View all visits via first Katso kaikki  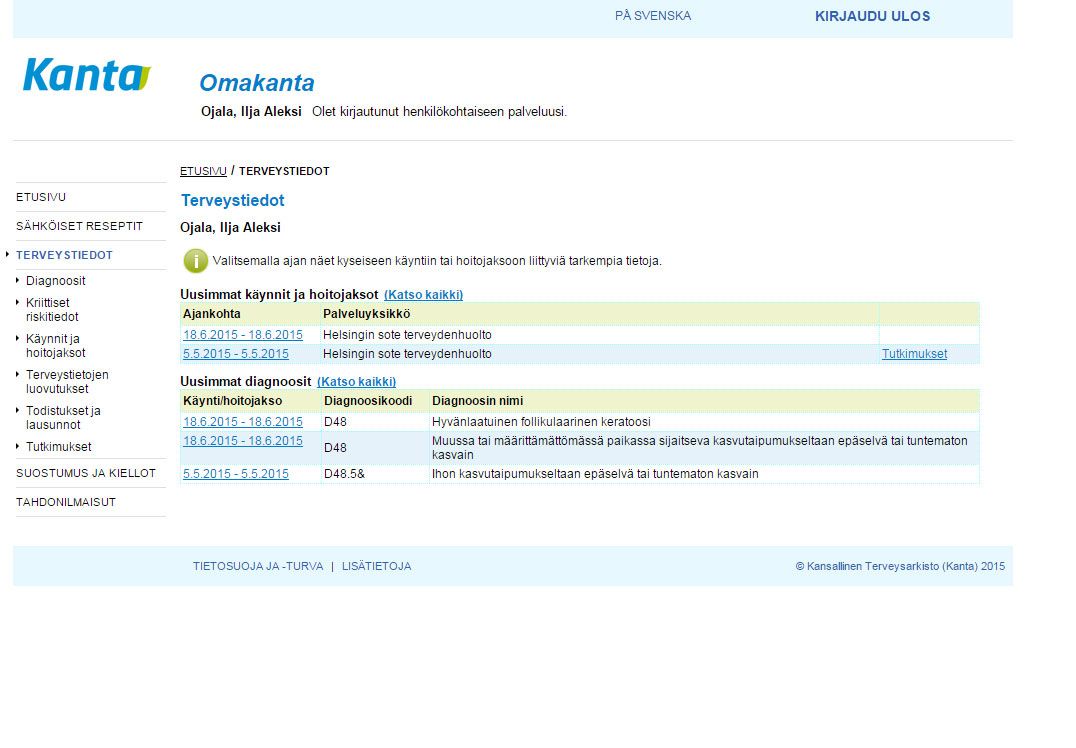click(423, 295)
